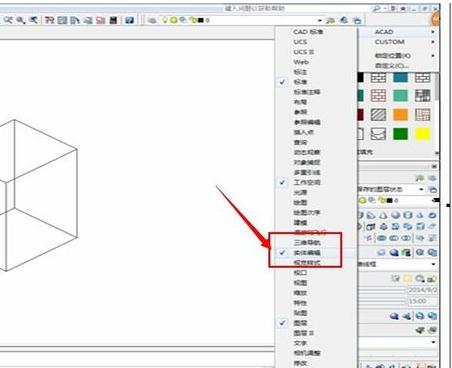This screenshot has width=452, height=368.
Task: Select the cone solid tool icon
Action: click(383, 215)
